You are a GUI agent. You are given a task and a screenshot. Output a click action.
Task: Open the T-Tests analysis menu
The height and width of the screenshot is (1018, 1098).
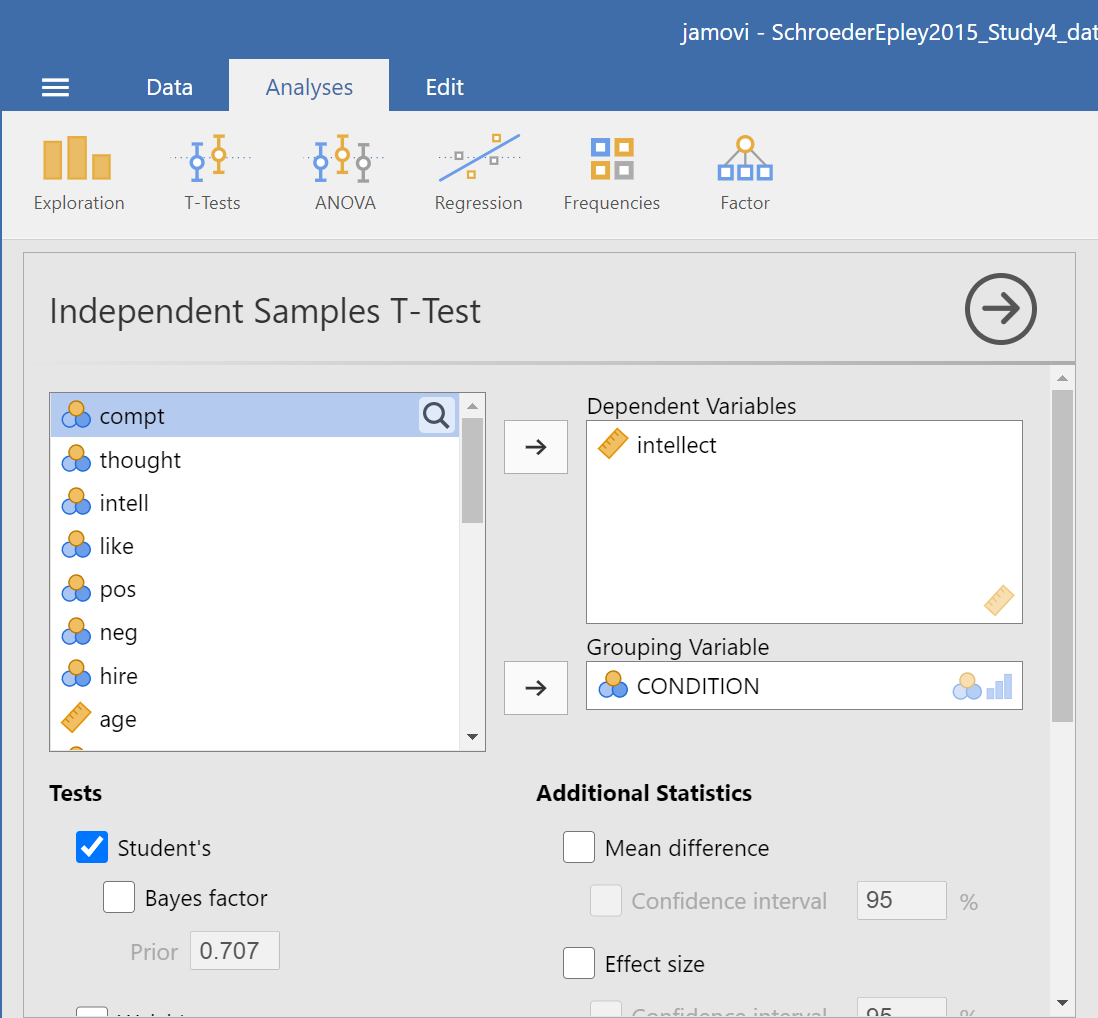[x=212, y=173]
